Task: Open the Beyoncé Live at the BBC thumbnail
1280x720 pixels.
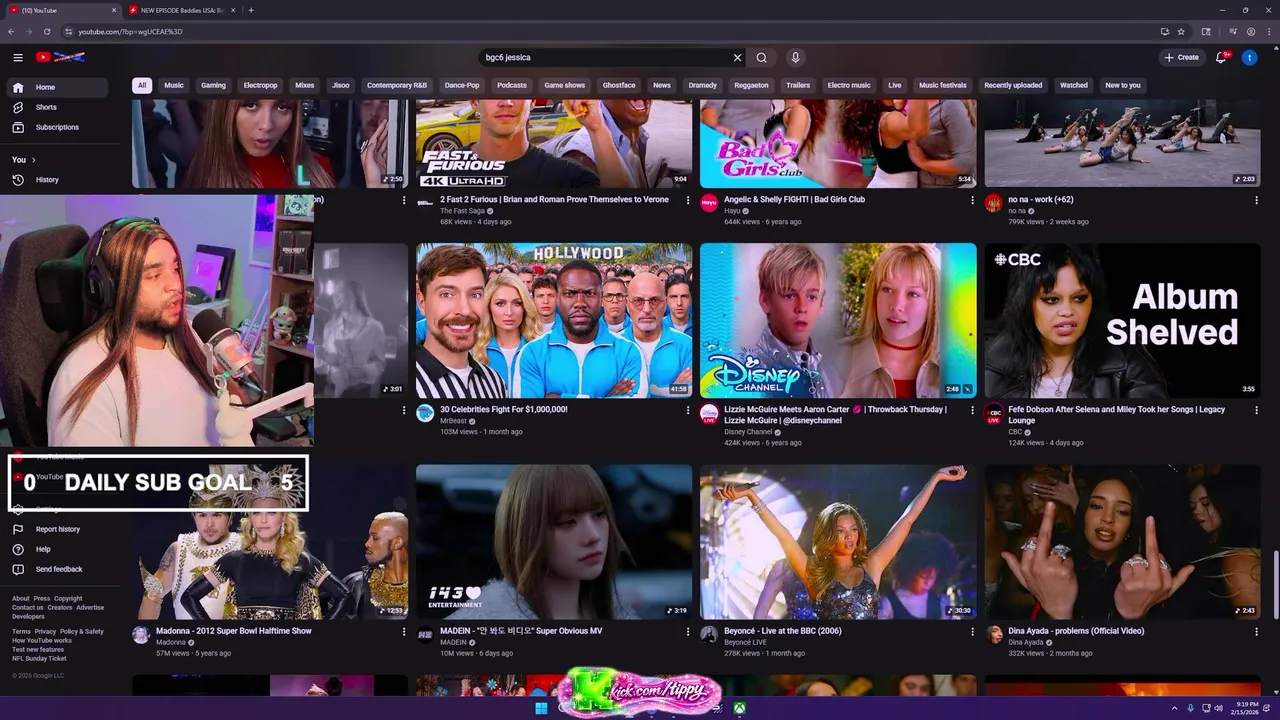Action: [838, 542]
